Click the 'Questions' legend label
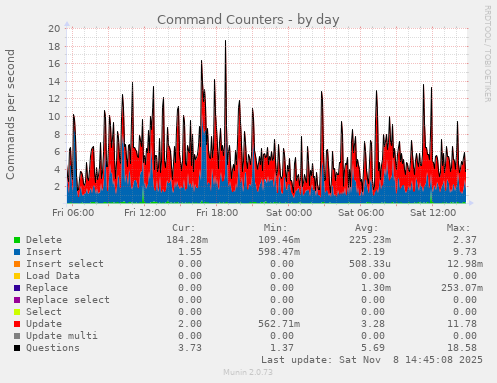Viewport: 497px width, 383px height. [53, 348]
